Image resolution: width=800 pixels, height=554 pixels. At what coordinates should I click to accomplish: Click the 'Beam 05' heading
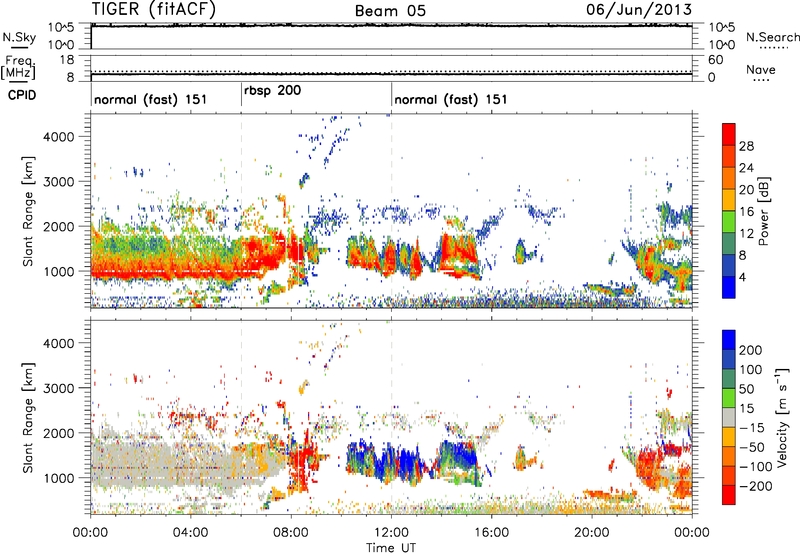(390, 11)
